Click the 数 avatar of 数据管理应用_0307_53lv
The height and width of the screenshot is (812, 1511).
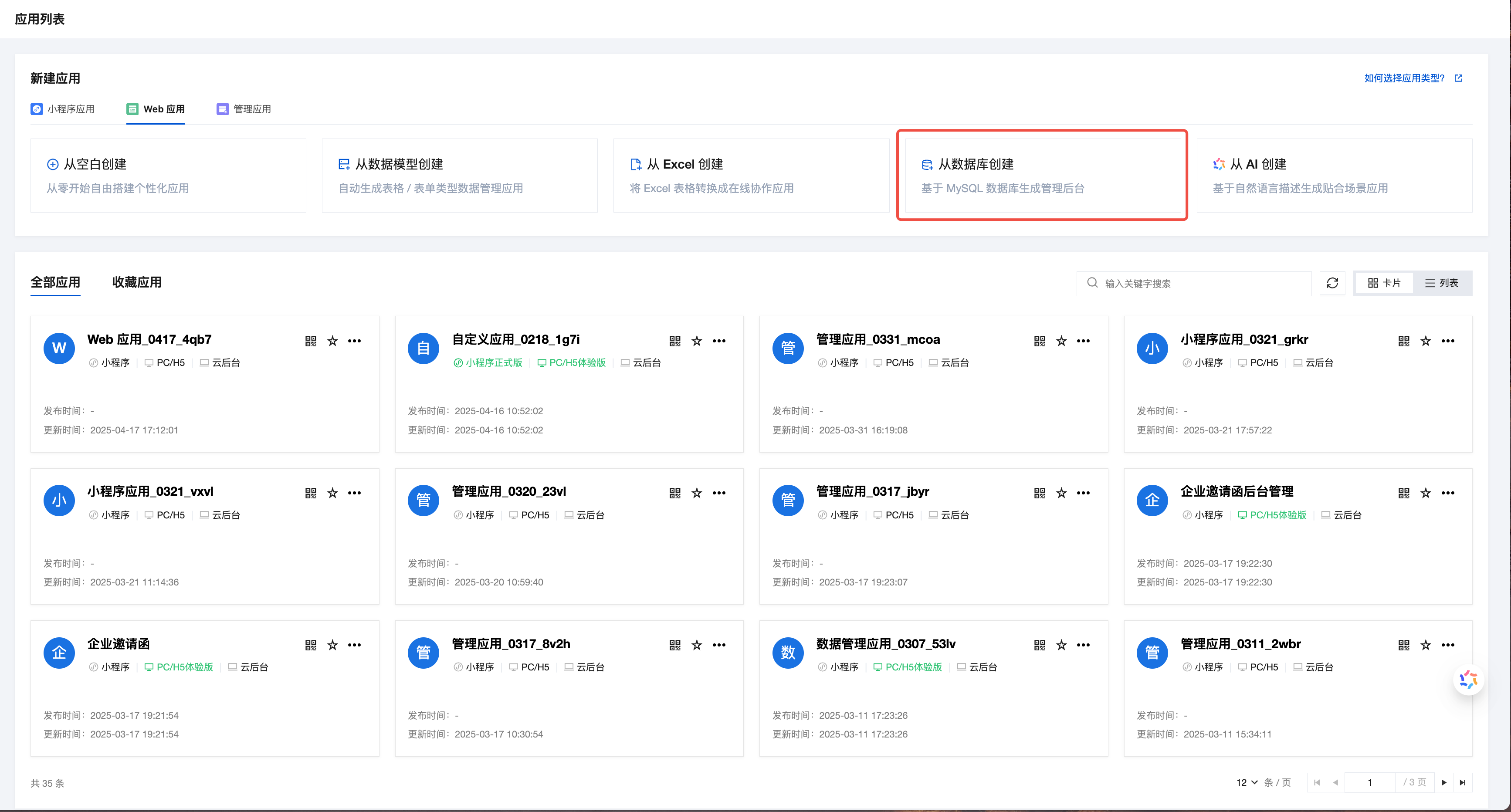tap(788, 653)
